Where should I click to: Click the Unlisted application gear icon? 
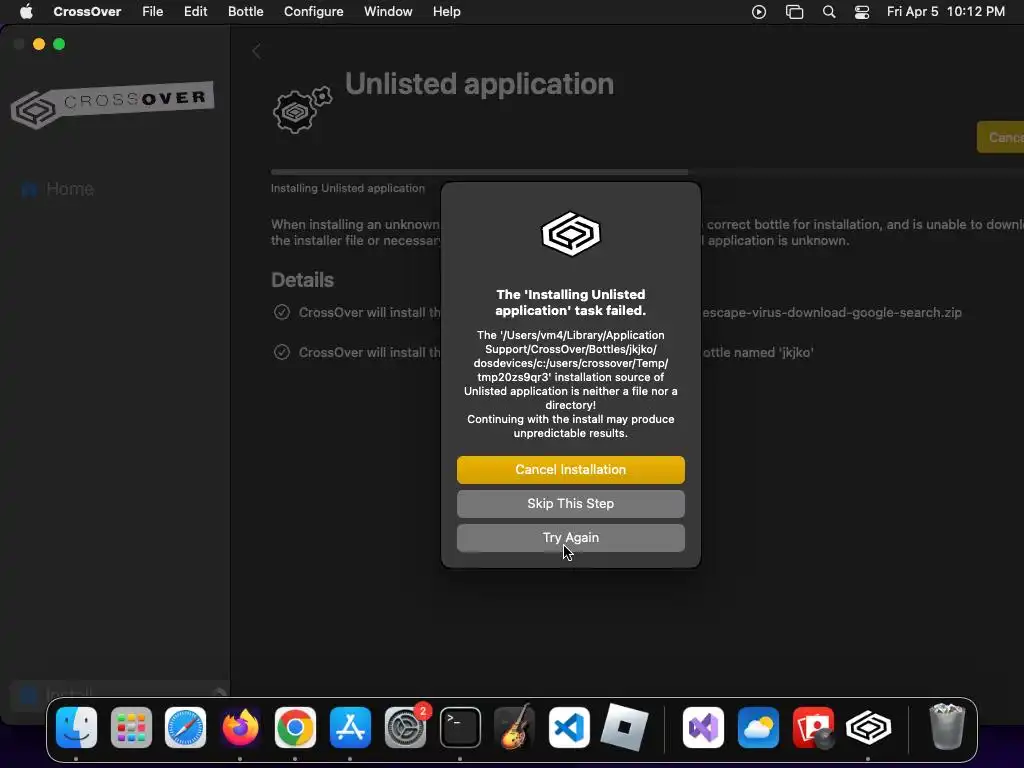pyautogui.click(x=302, y=109)
